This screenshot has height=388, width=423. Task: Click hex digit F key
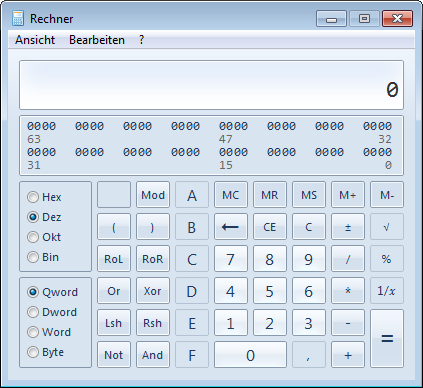[192, 355]
